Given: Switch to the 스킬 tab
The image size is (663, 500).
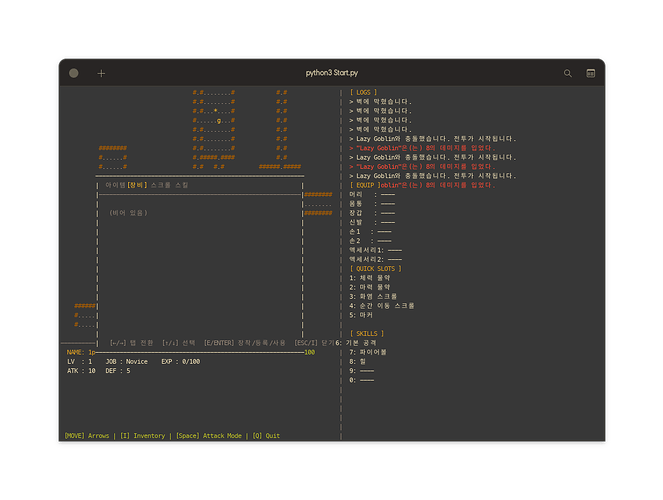Looking at the screenshot, I should [x=181, y=185].
